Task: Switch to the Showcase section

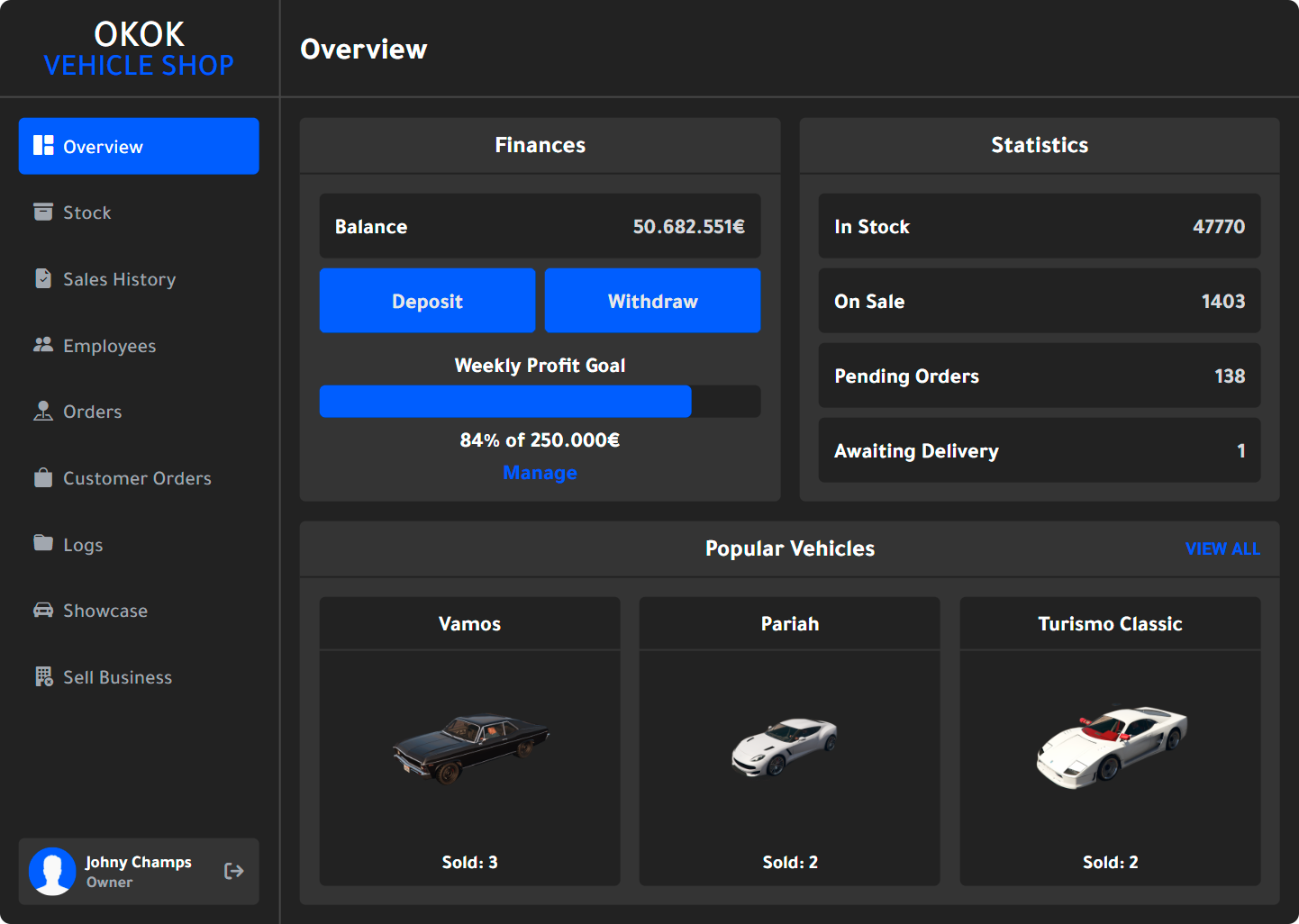Action: 105,610
